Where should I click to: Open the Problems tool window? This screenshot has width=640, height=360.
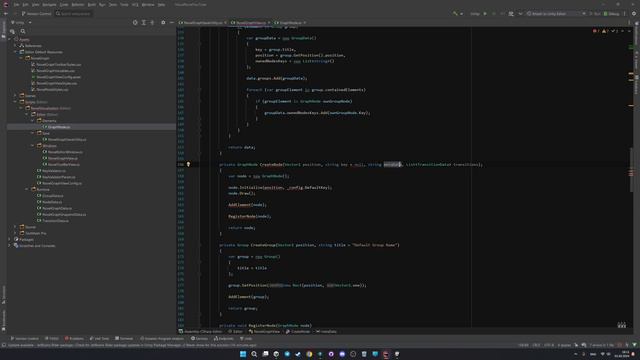tap(74, 338)
